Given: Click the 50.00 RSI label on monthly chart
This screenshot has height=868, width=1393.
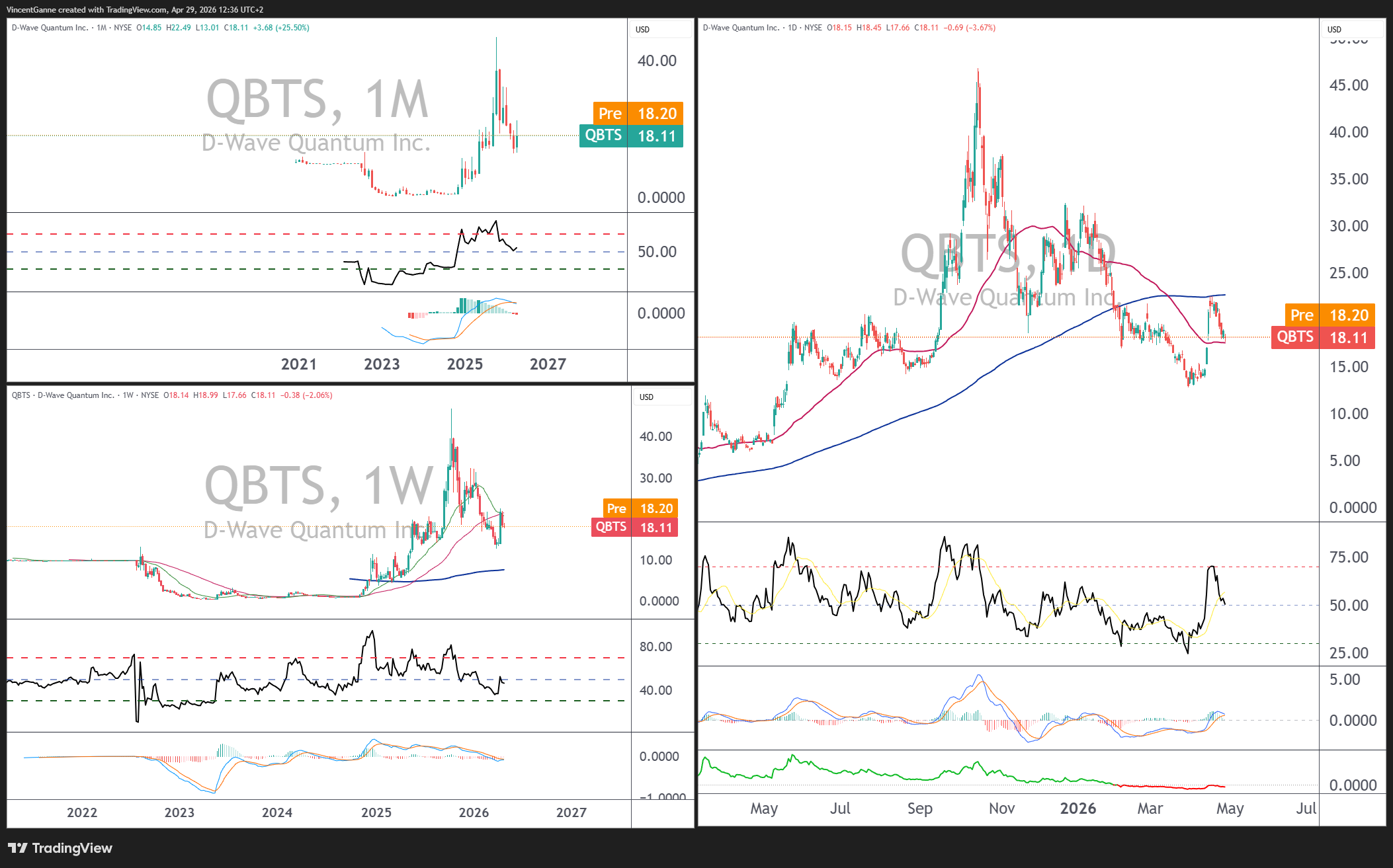Looking at the screenshot, I should (657, 252).
